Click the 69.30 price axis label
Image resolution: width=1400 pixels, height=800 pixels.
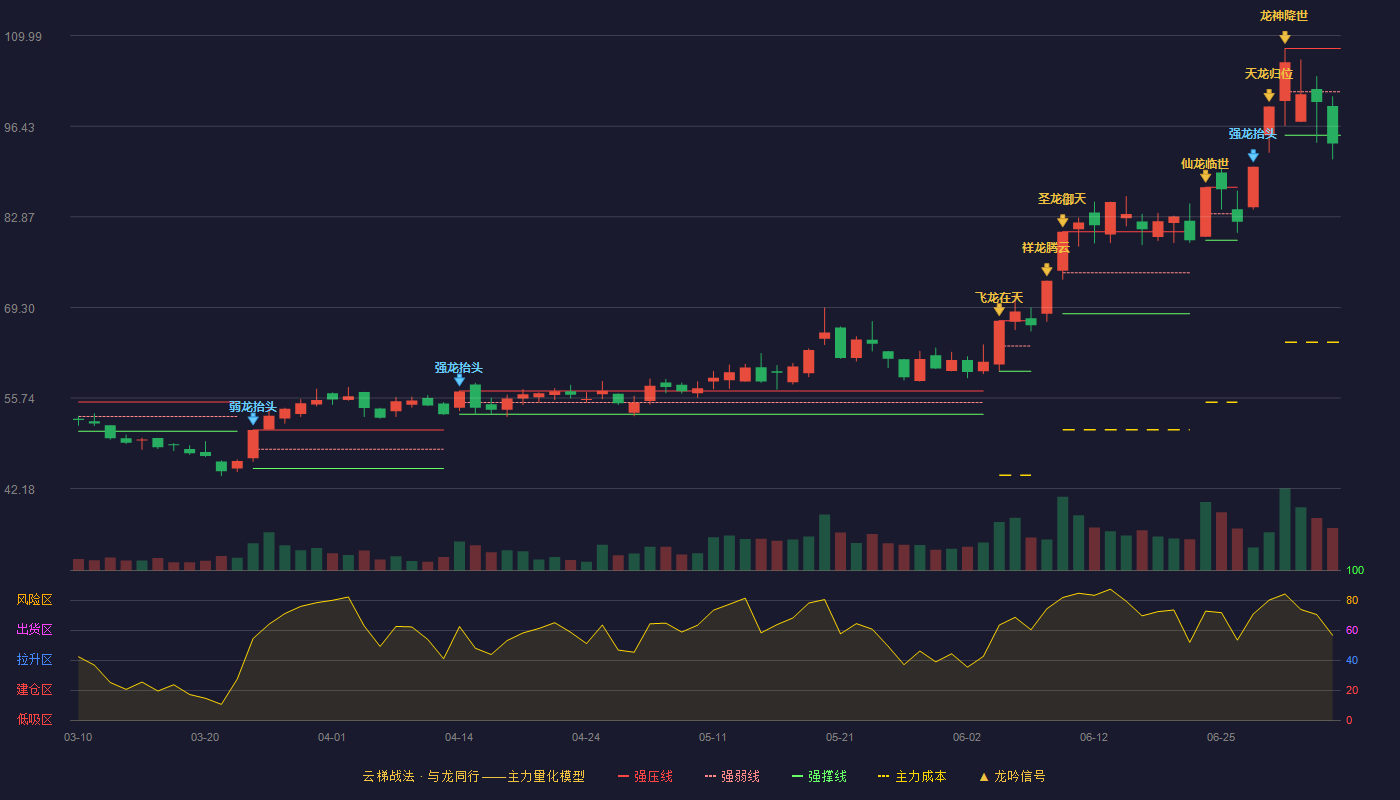(20, 309)
